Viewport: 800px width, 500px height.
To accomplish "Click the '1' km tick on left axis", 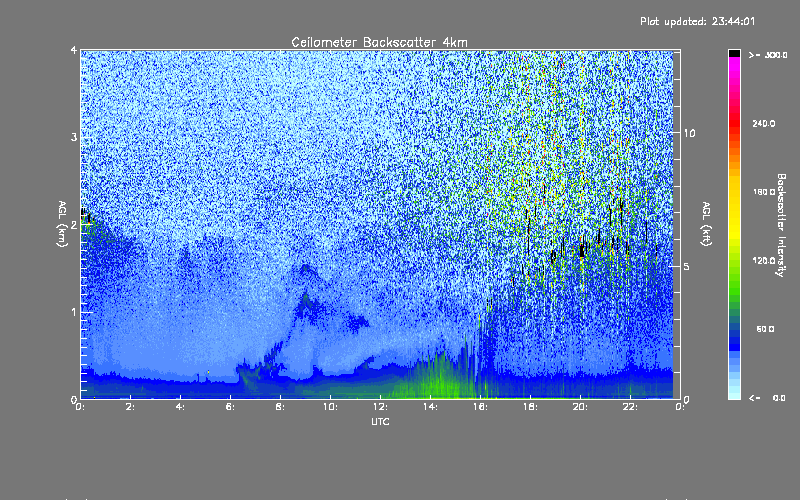I will 74,312.
